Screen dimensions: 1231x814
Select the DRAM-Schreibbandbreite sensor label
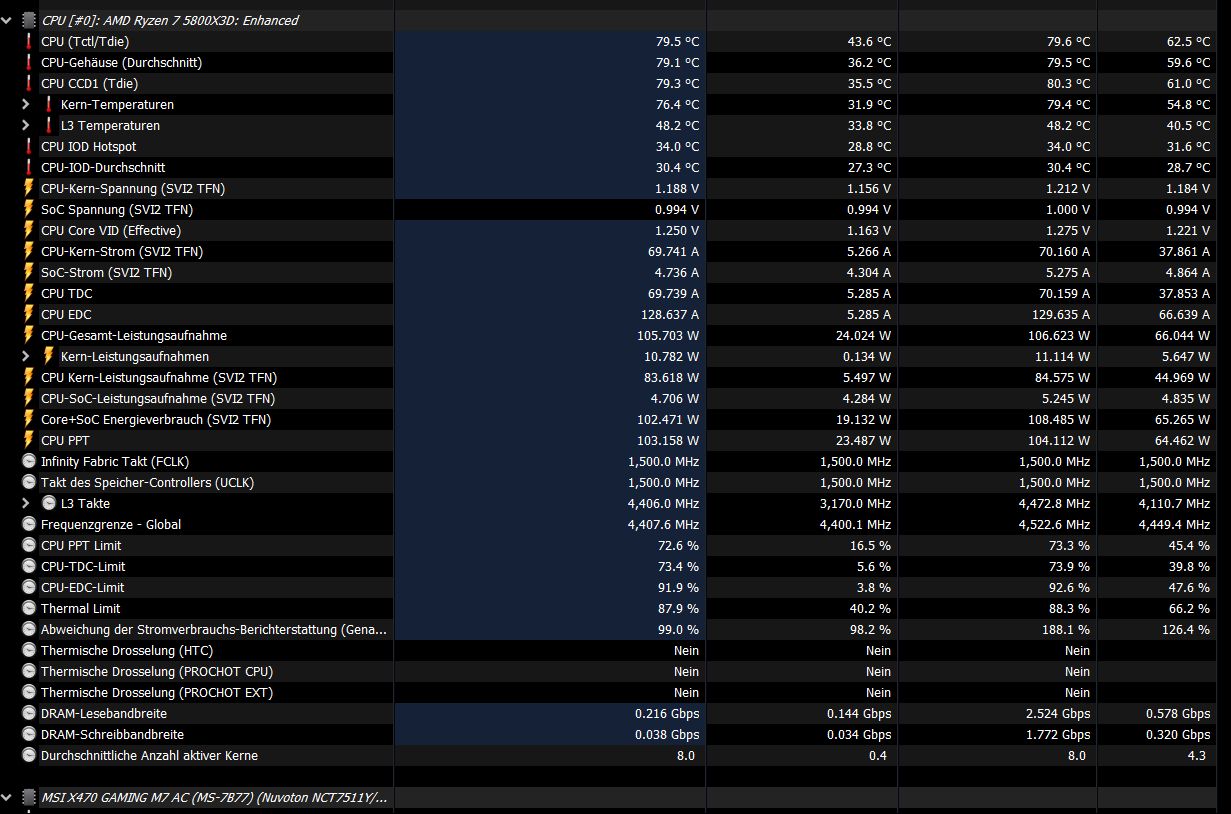tap(112, 734)
